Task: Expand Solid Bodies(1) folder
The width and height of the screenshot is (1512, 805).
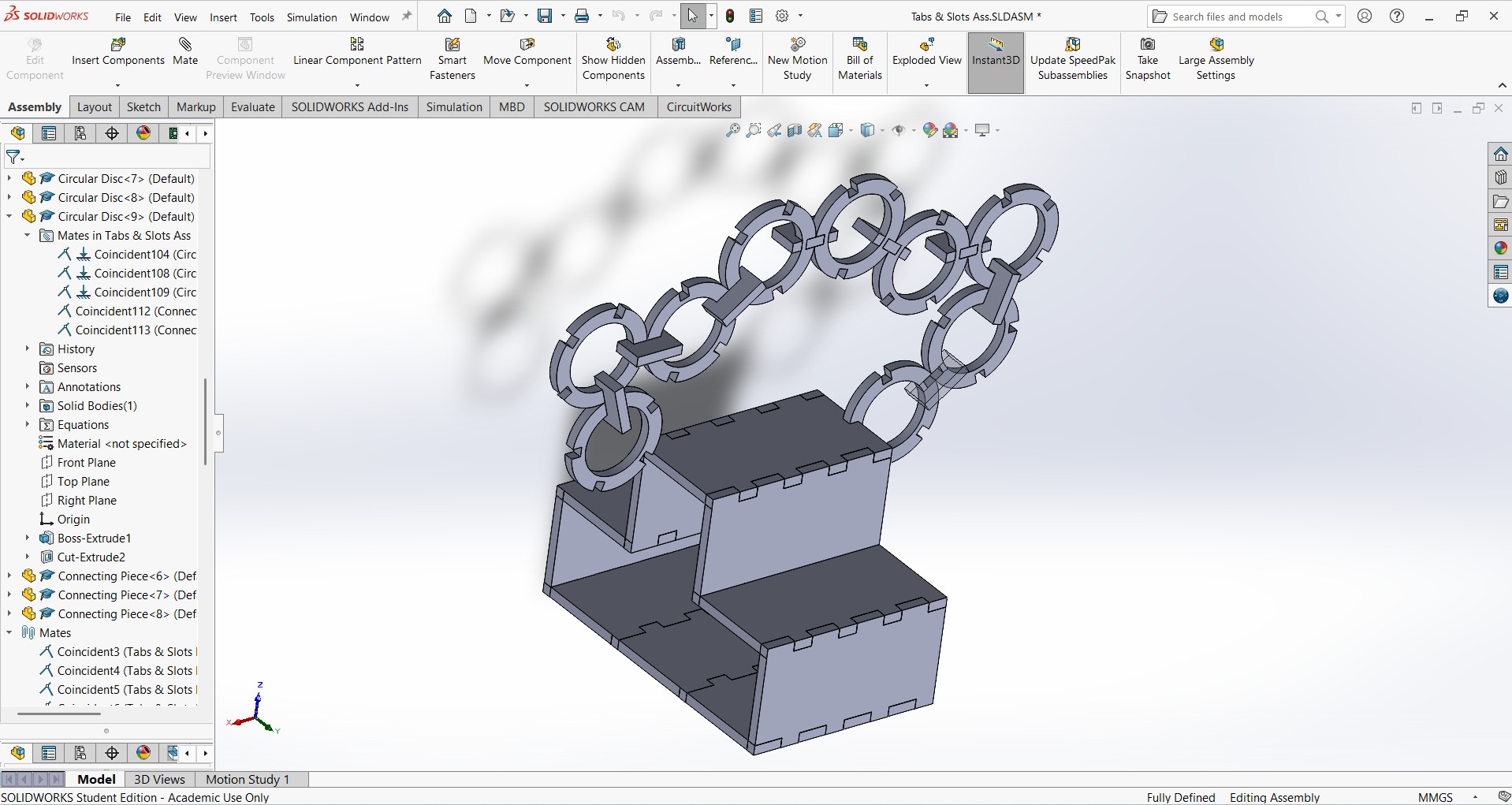Action: pos(28,405)
